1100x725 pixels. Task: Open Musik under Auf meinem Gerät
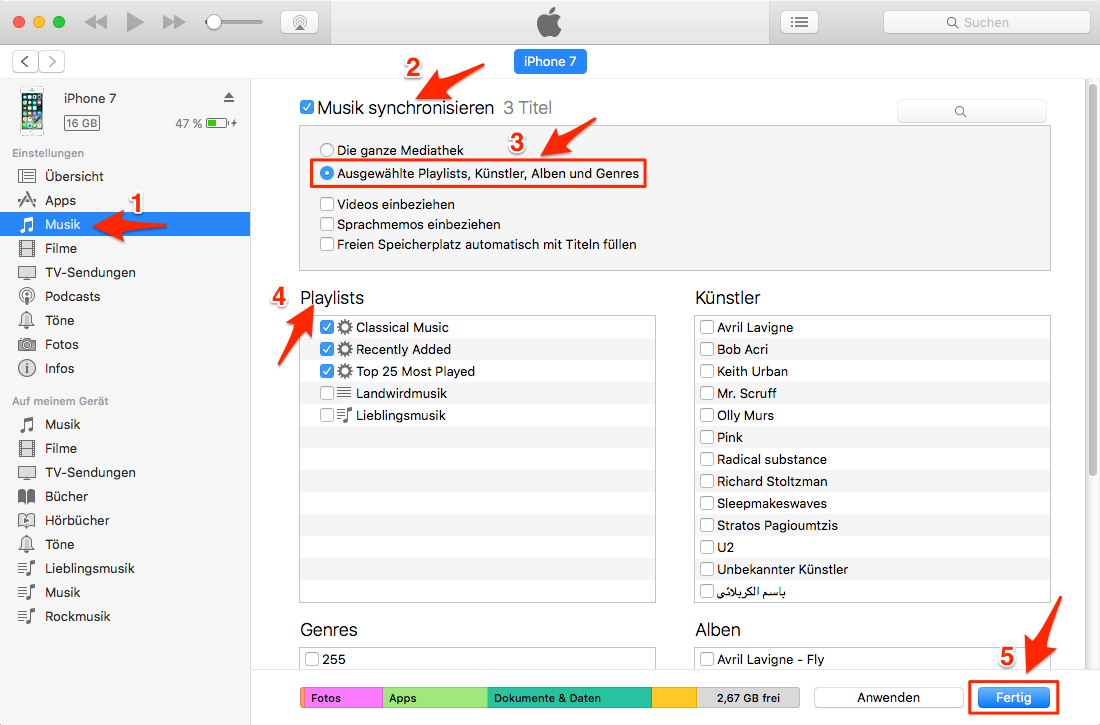[x=125, y=424]
